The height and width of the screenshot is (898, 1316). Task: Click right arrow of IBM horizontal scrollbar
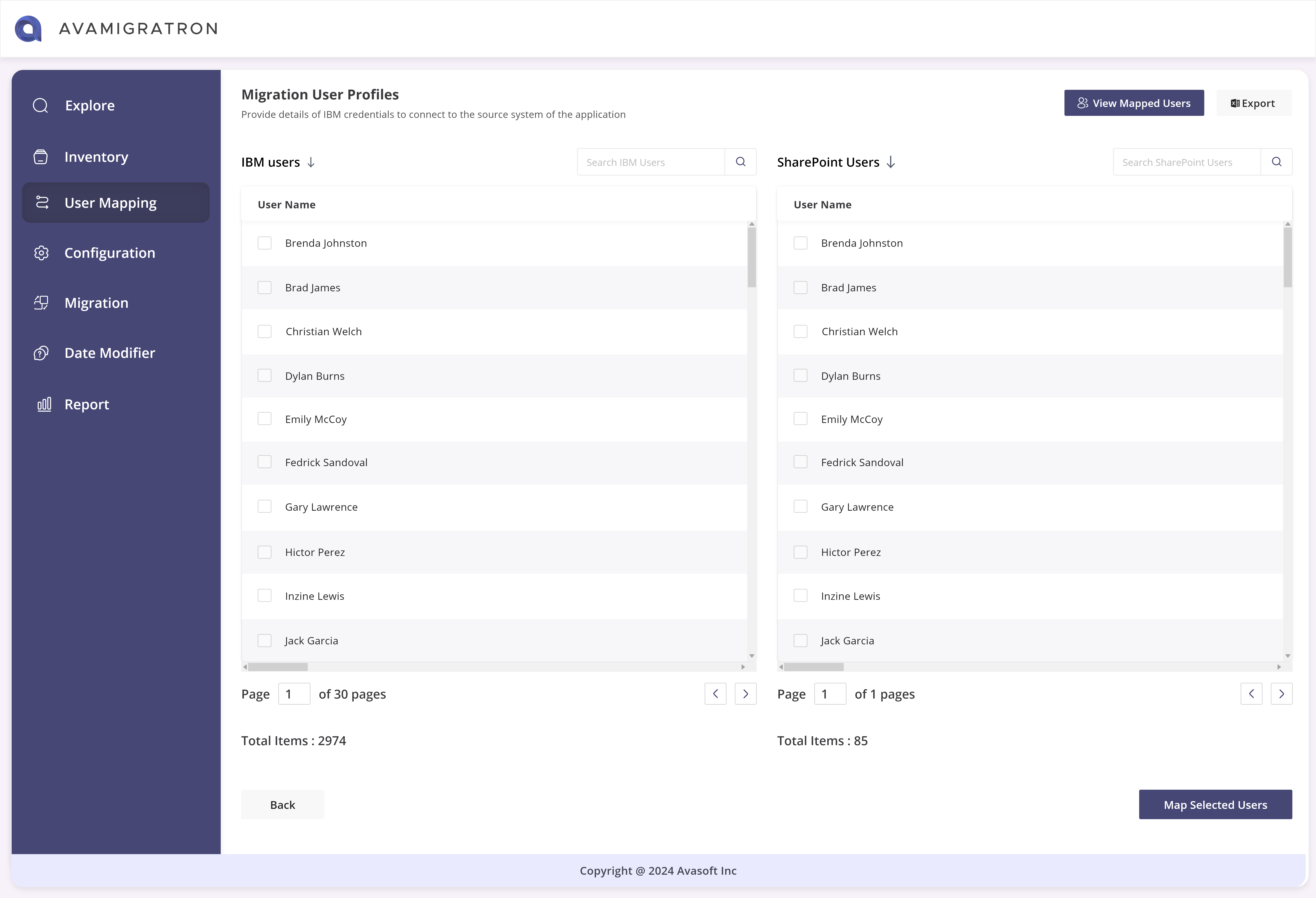coord(743,667)
